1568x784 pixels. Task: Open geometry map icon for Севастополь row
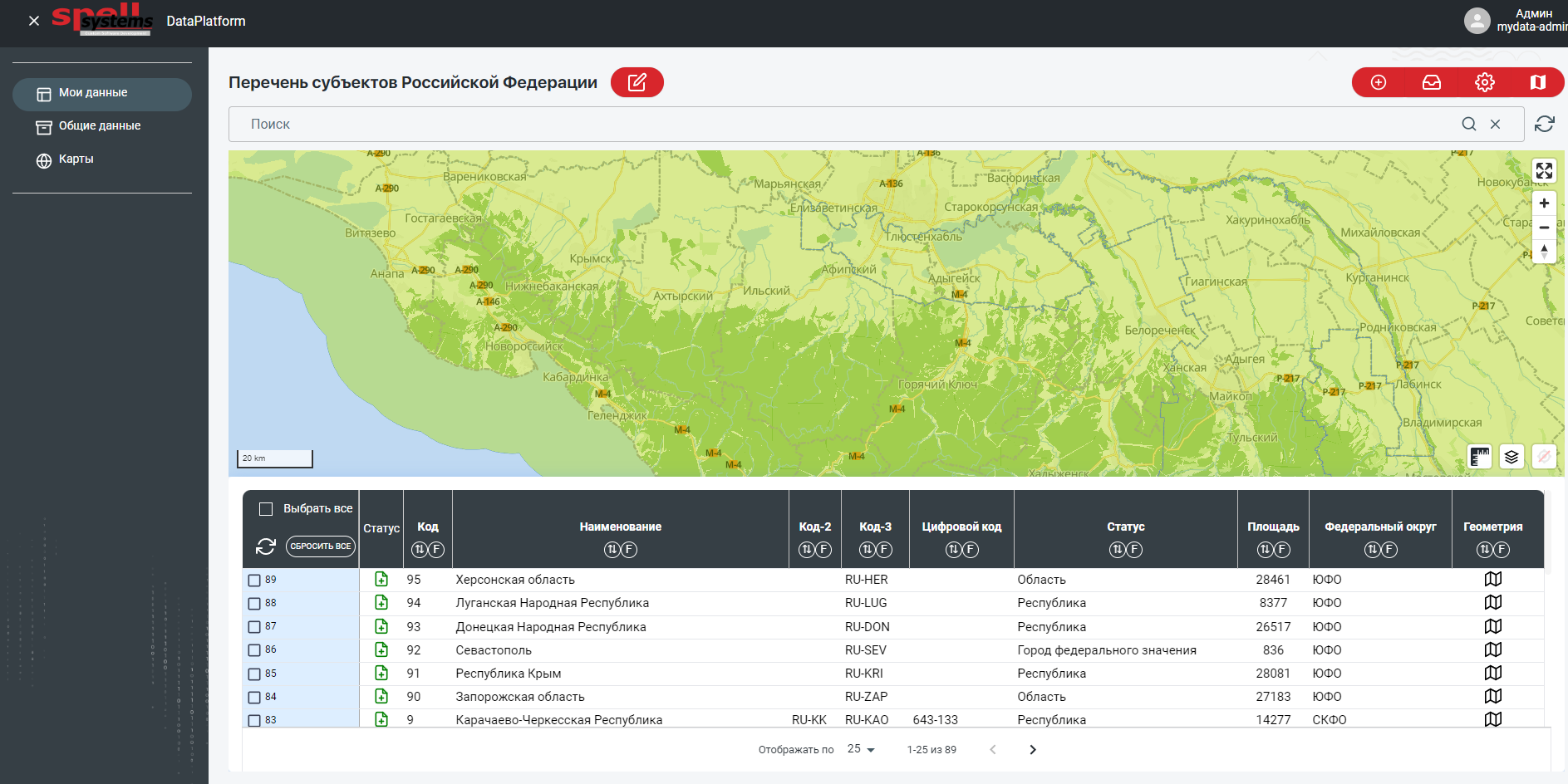click(1493, 649)
